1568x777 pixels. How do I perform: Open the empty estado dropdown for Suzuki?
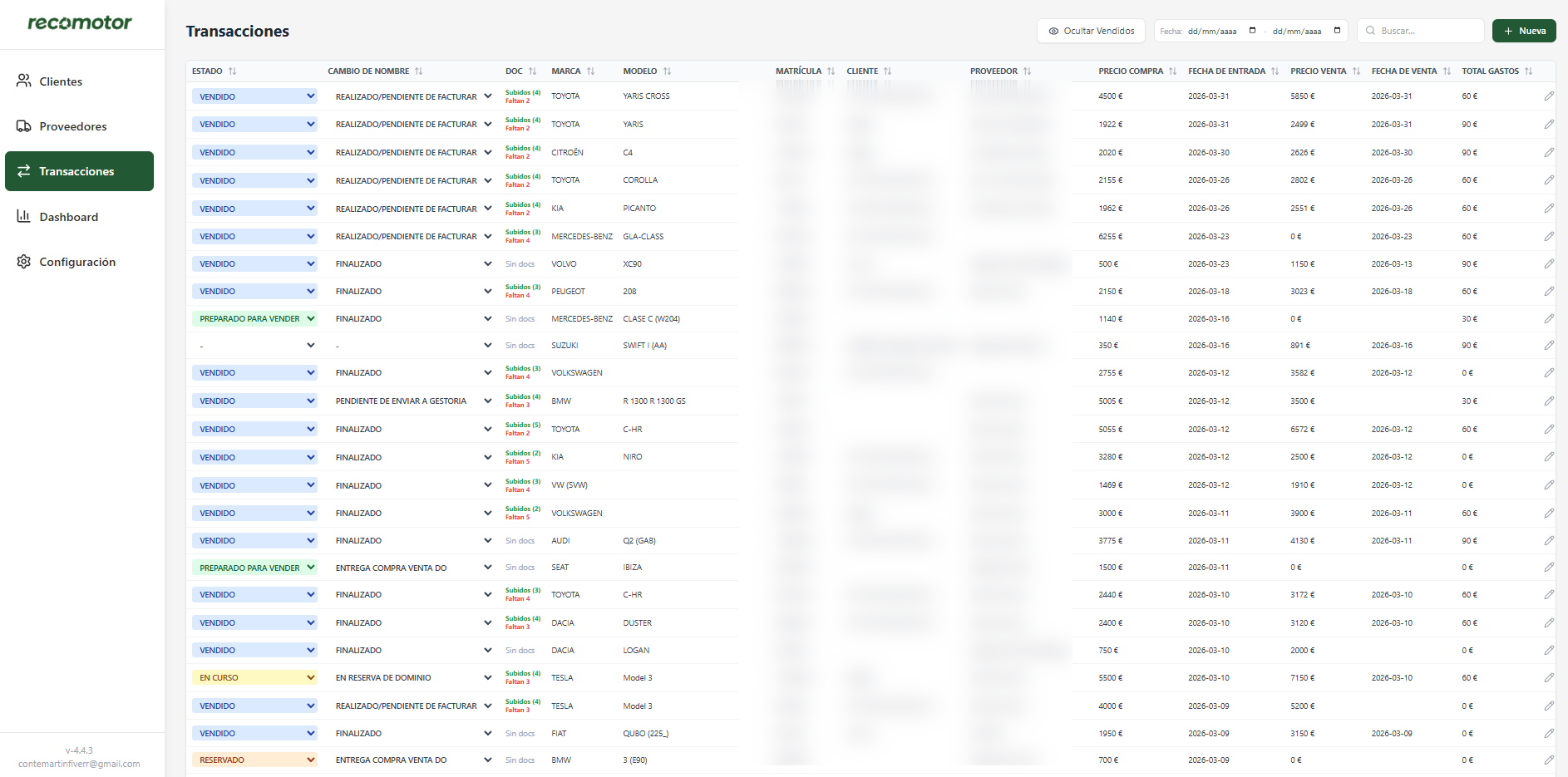[254, 346]
